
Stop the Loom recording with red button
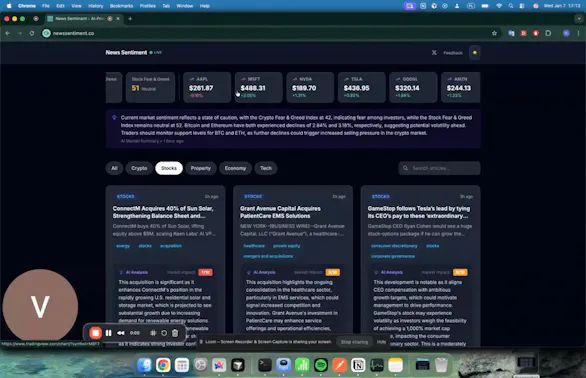coord(95,333)
